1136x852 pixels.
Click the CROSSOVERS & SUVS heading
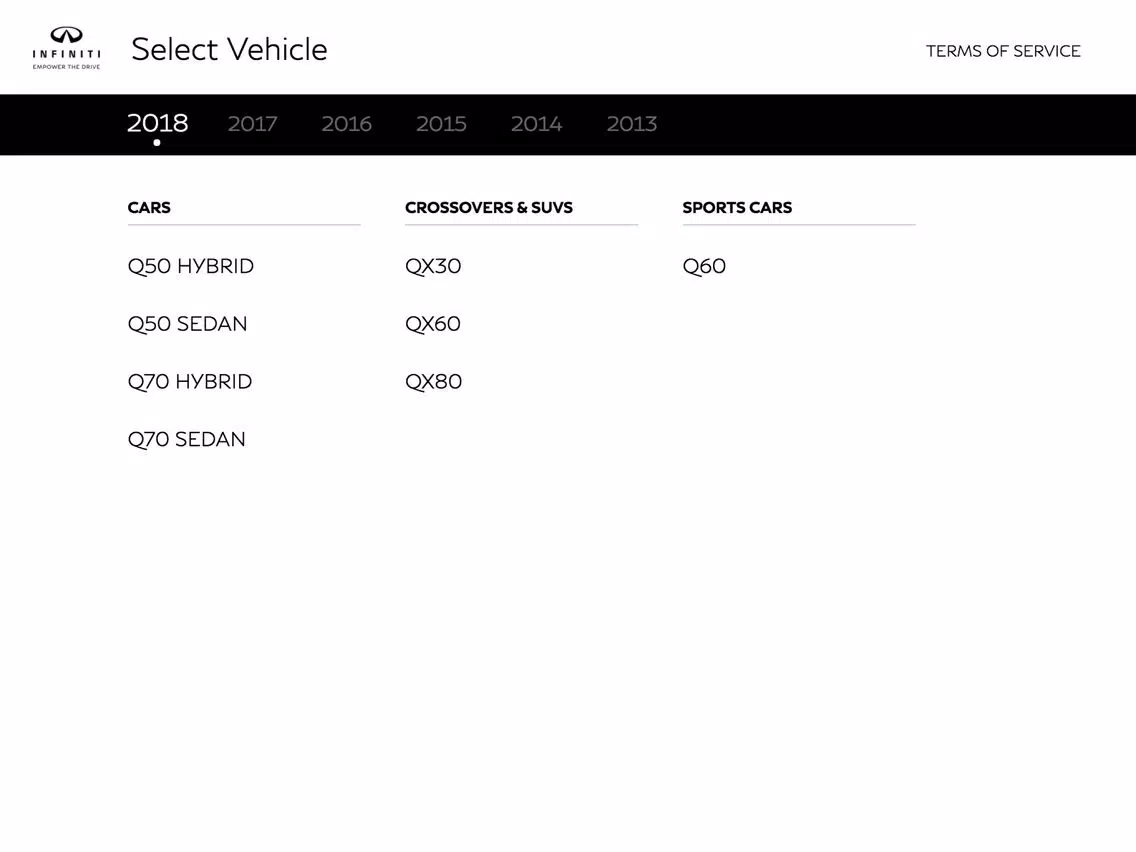[489, 208]
